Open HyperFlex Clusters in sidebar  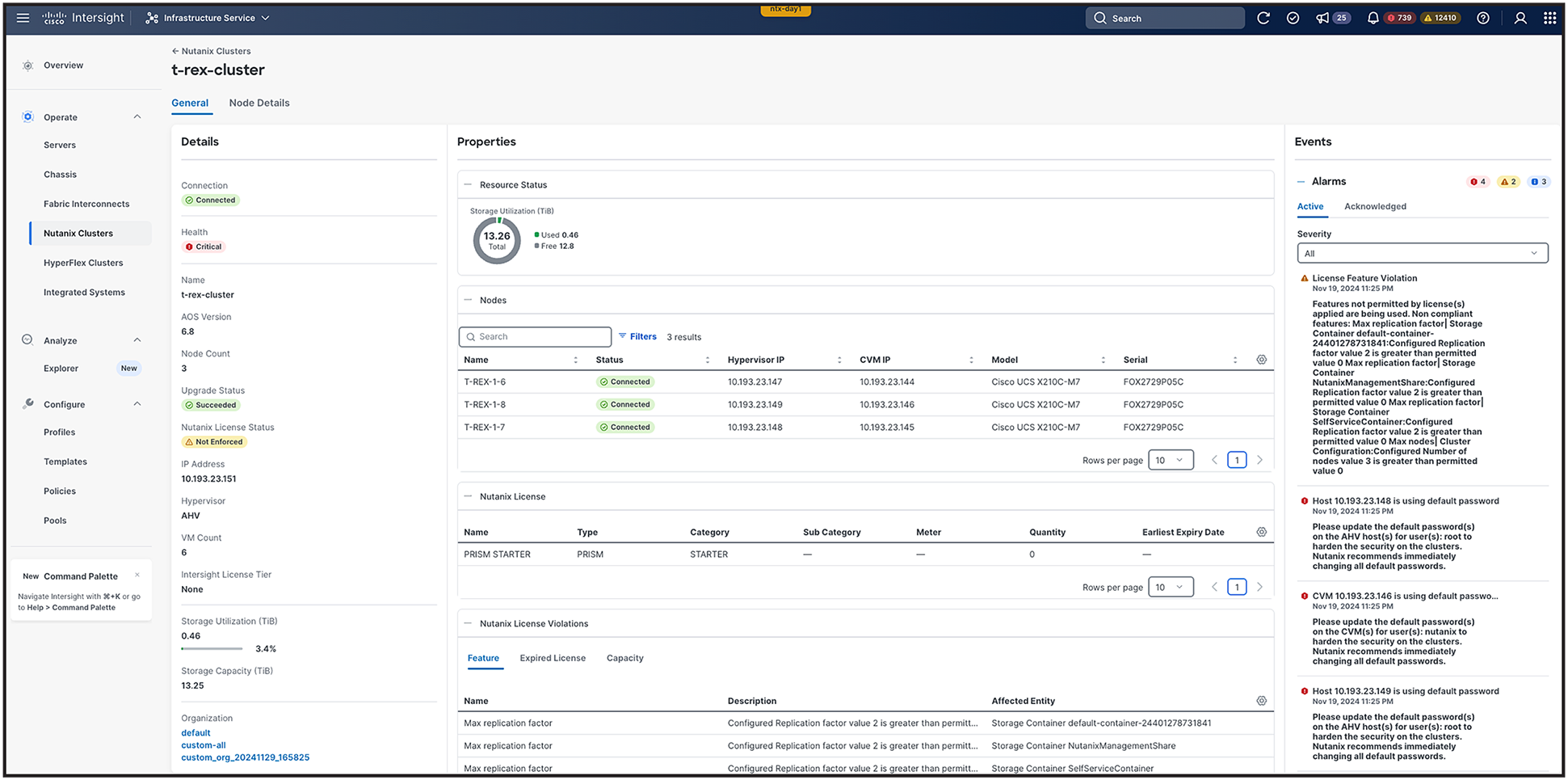click(83, 263)
